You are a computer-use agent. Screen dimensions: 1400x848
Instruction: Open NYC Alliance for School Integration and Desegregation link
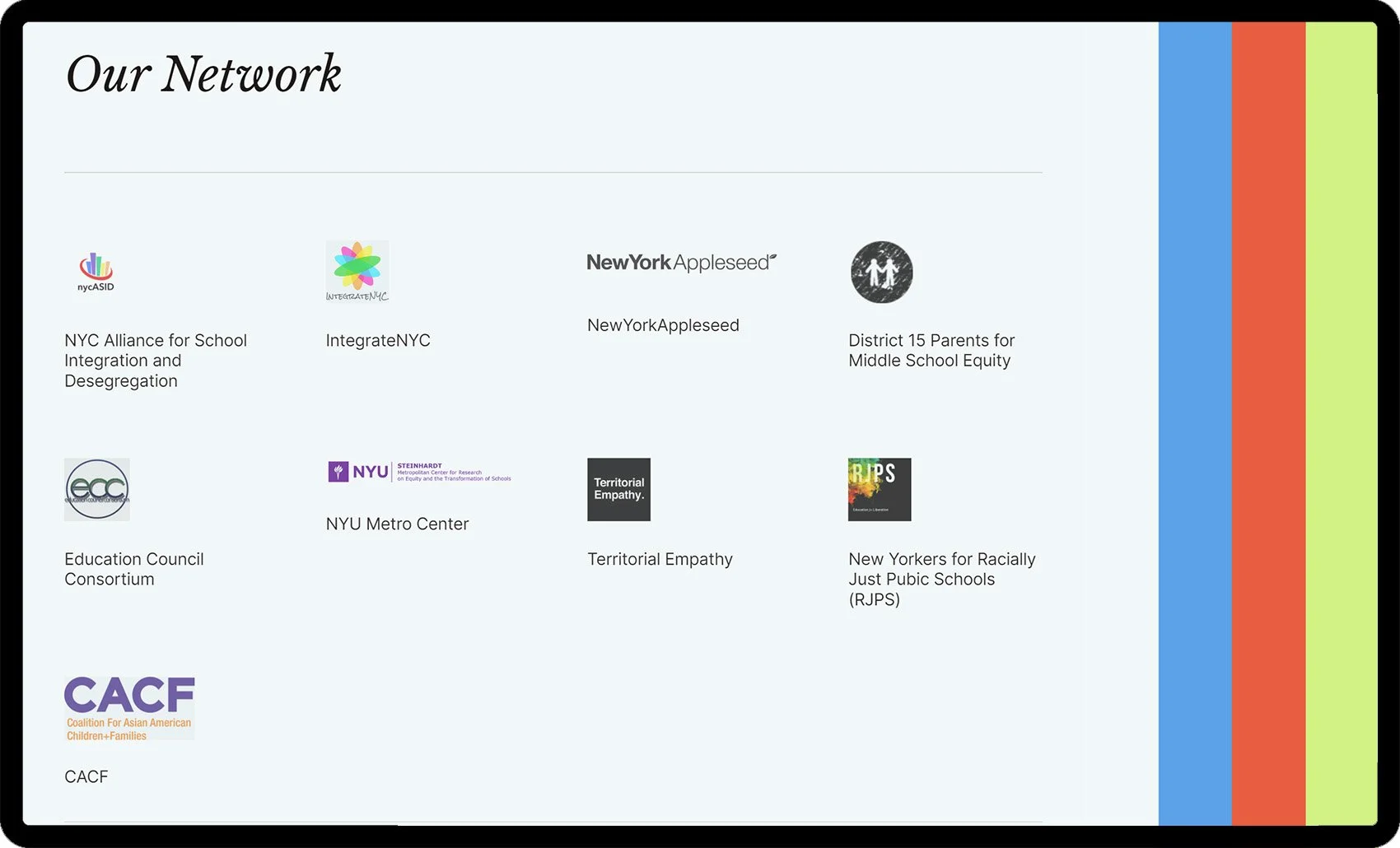click(156, 361)
